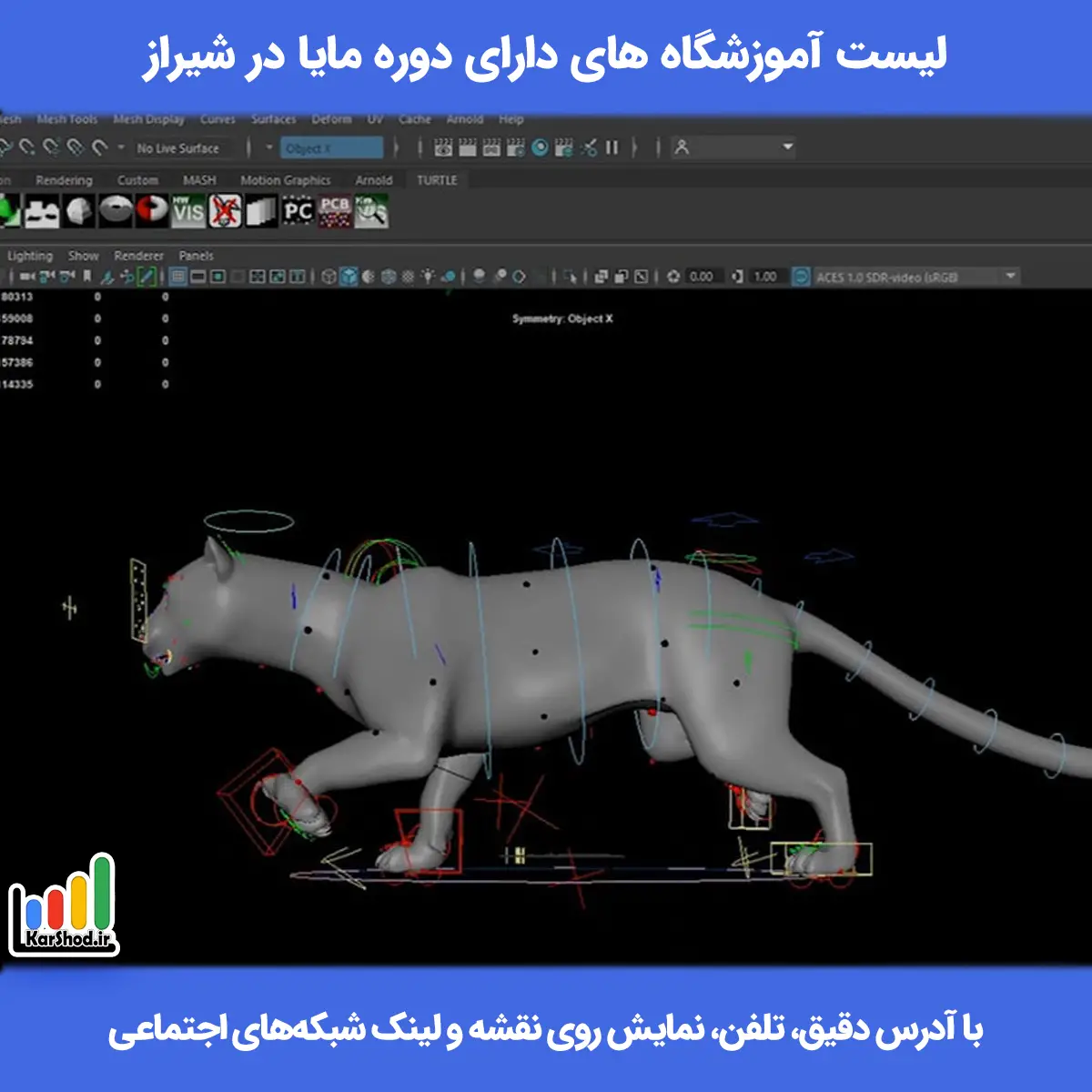The height and width of the screenshot is (1092, 1092).
Task: Click the stacked planes shelf icon
Action: click(x=261, y=212)
